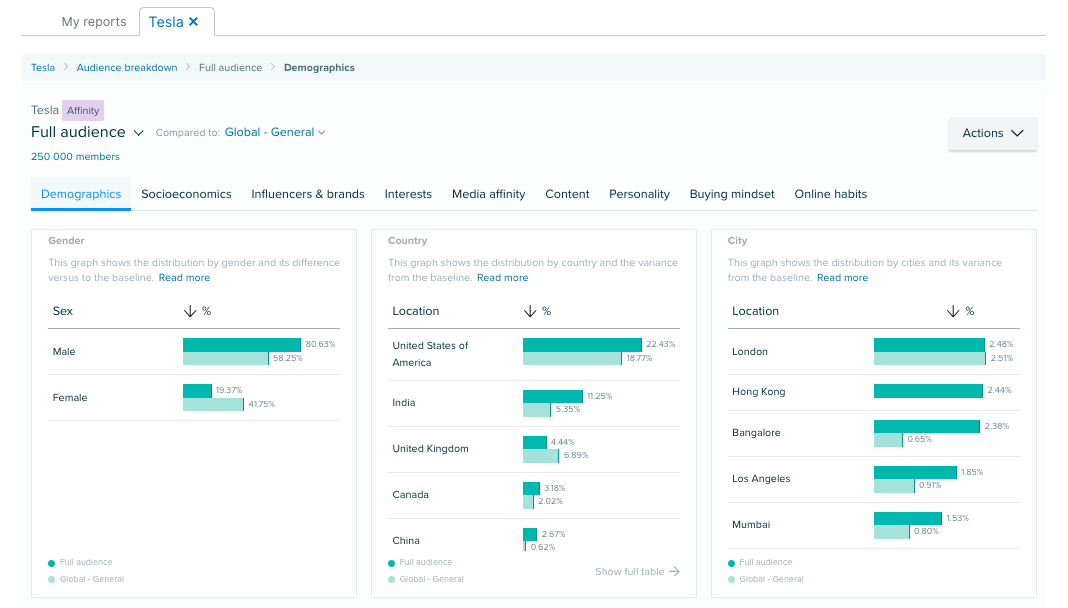Open the Actions menu
Image resolution: width=1068 pixels, height=608 pixels.
pos(992,132)
